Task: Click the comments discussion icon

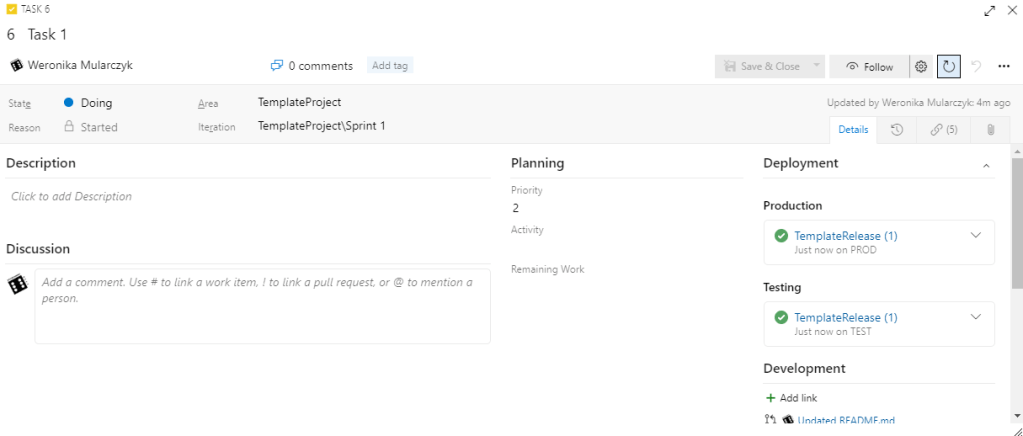Action: [x=277, y=66]
